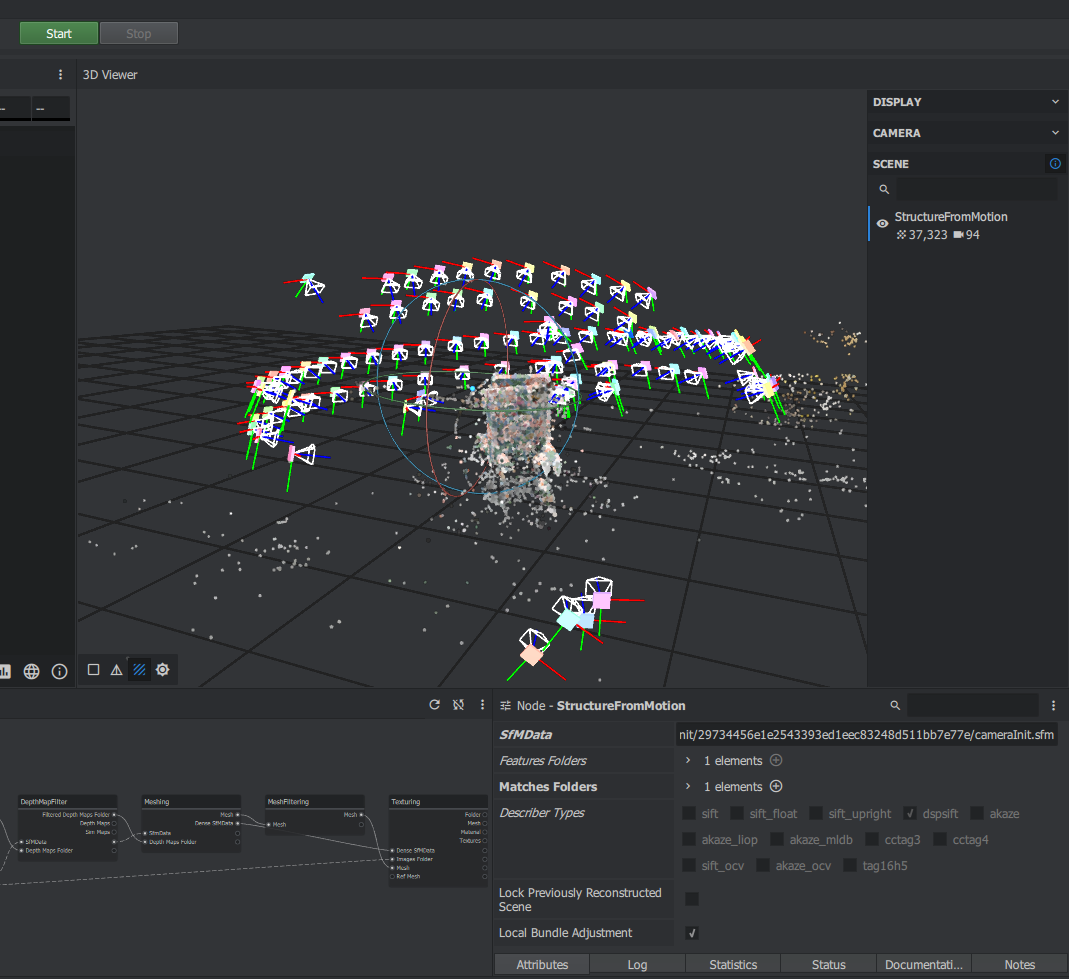Select the solid square render mode icon
This screenshot has height=979, width=1069.
coord(93,670)
